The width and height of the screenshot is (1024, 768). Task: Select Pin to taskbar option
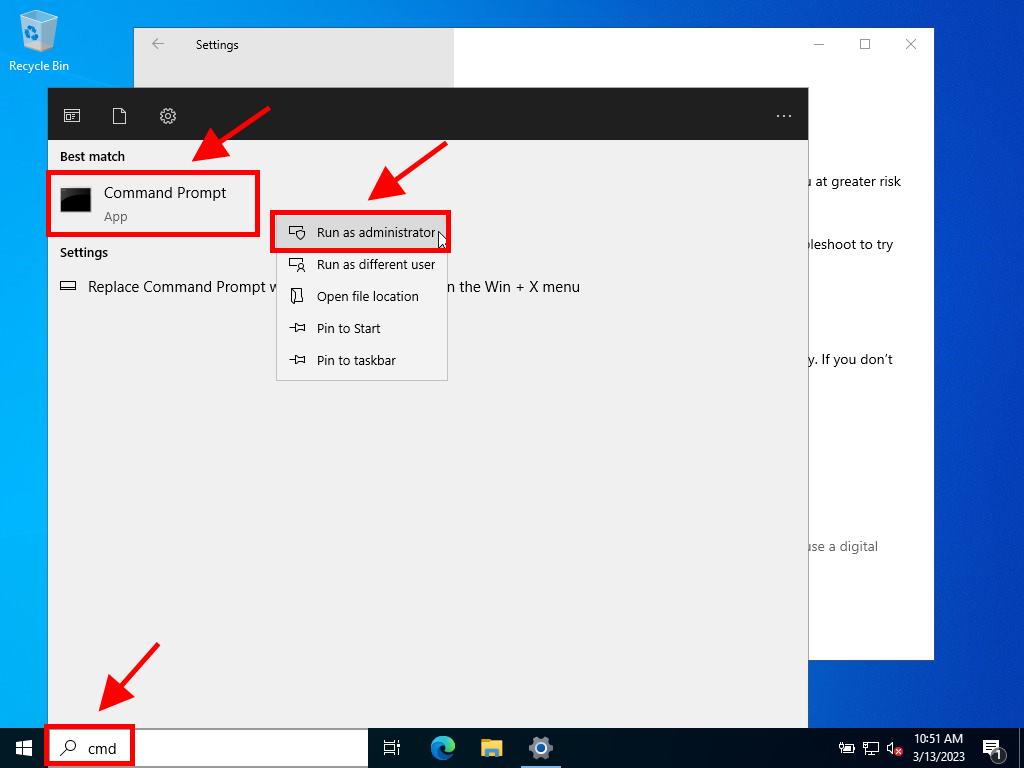[355, 360]
